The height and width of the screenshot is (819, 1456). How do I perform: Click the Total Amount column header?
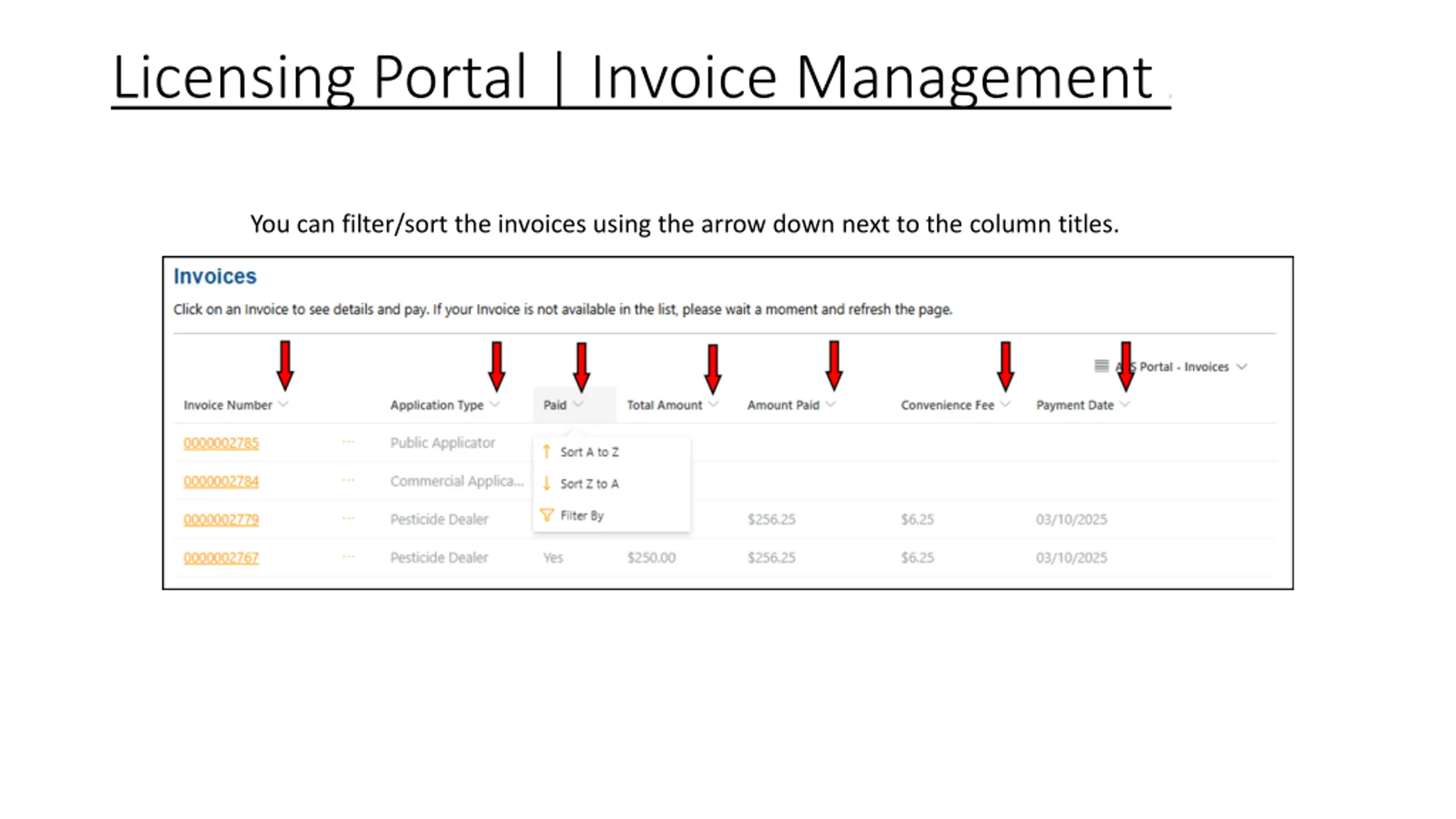[664, 406]
